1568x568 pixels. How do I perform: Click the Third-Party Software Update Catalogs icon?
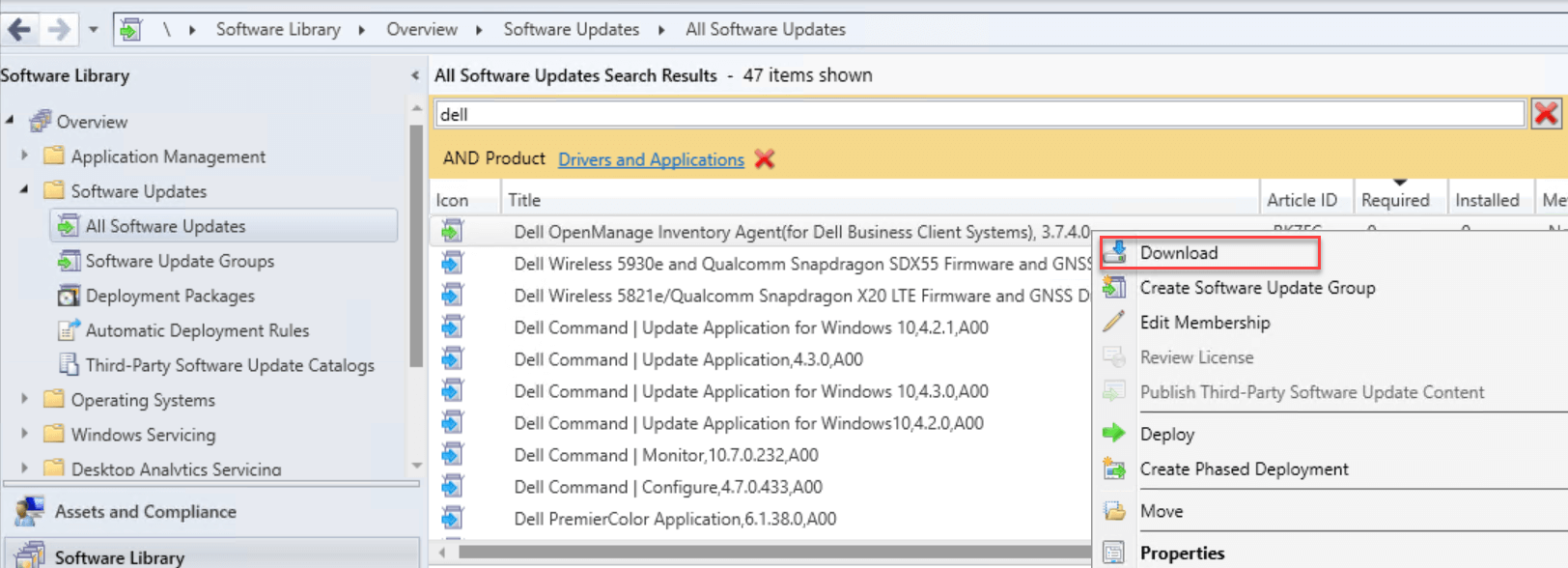pos(69,365)
